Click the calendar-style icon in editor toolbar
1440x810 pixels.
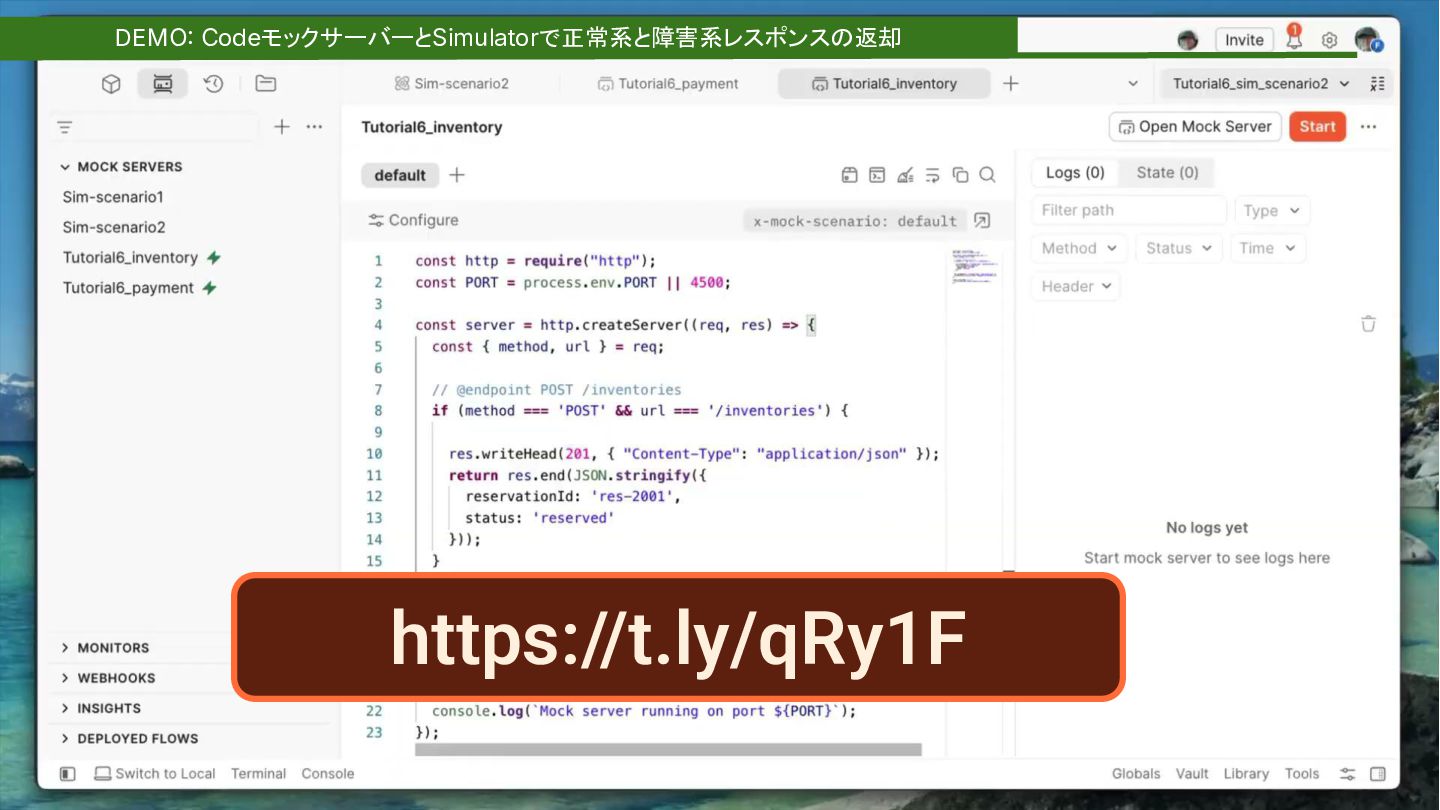[x=849, y=175]
